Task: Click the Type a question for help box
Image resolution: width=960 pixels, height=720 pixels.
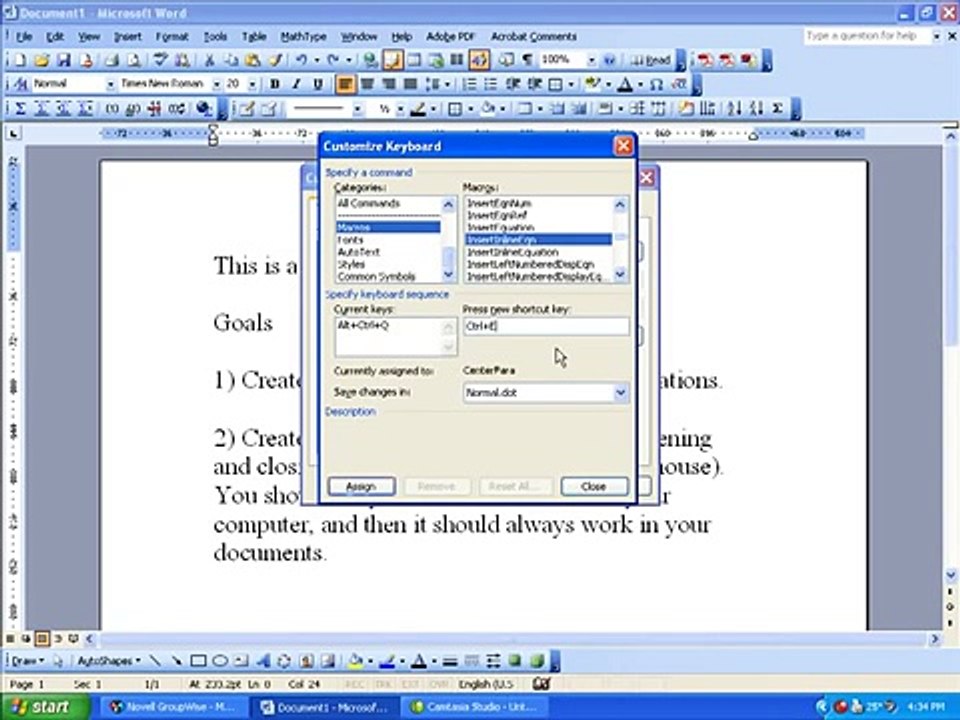Action: pyautogui.click(x=867, y=36)
